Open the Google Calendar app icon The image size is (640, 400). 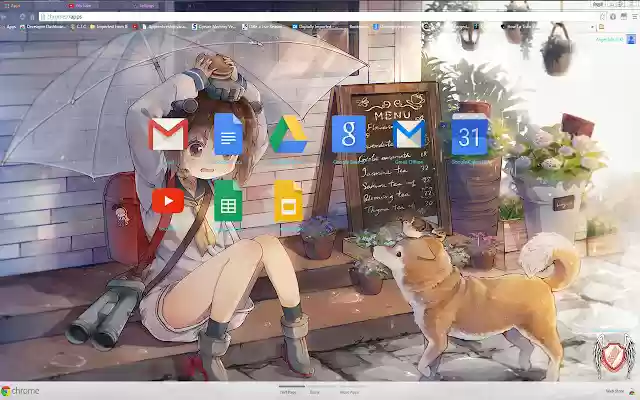tap(469, 134)
